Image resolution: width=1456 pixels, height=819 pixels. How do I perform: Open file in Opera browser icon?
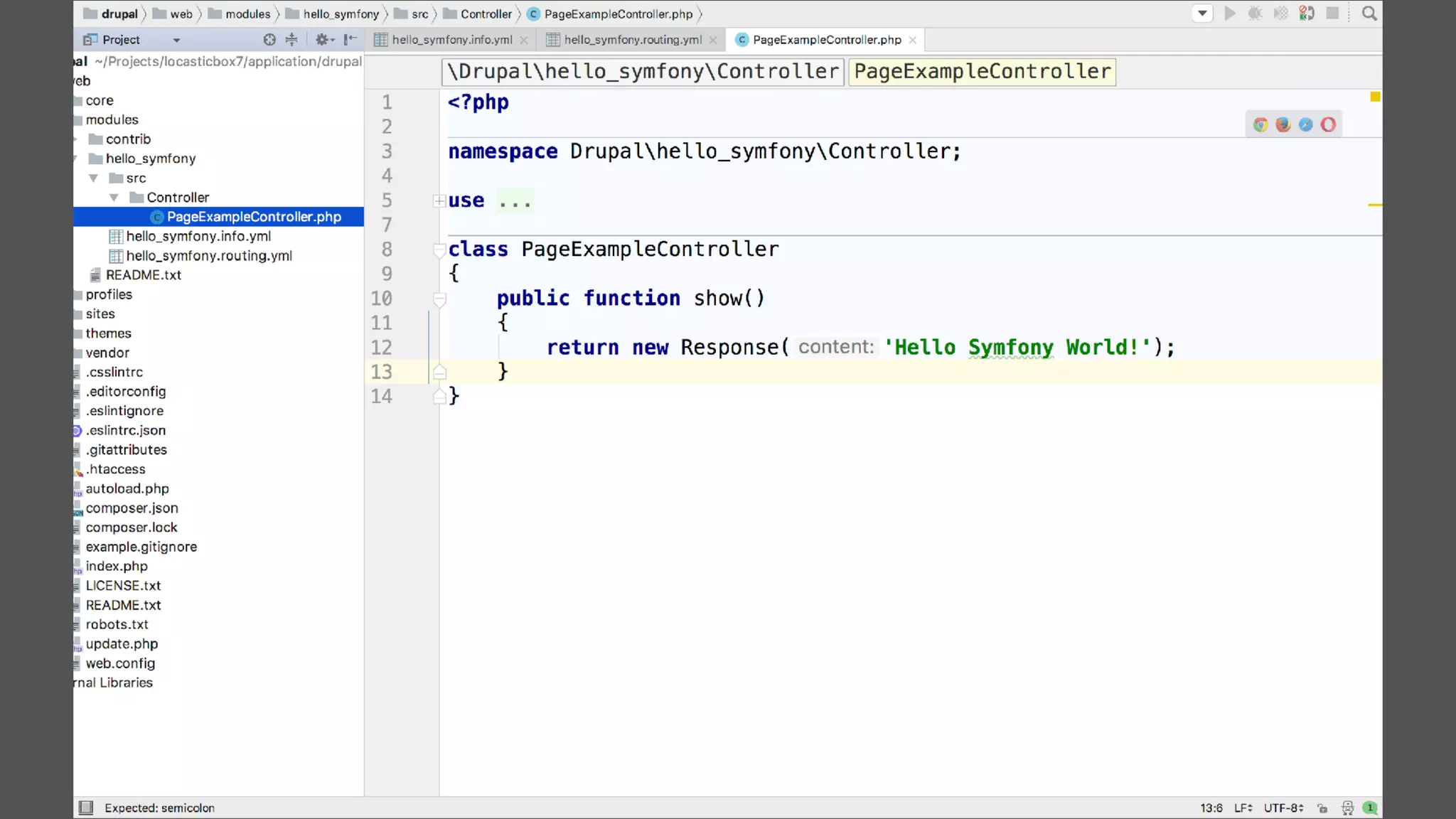[x=1328, y=125]
